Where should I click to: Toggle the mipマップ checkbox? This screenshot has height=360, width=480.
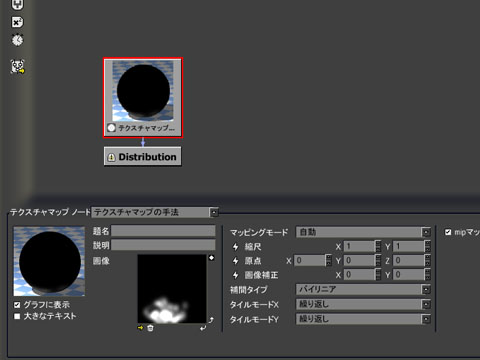point(448,232)
